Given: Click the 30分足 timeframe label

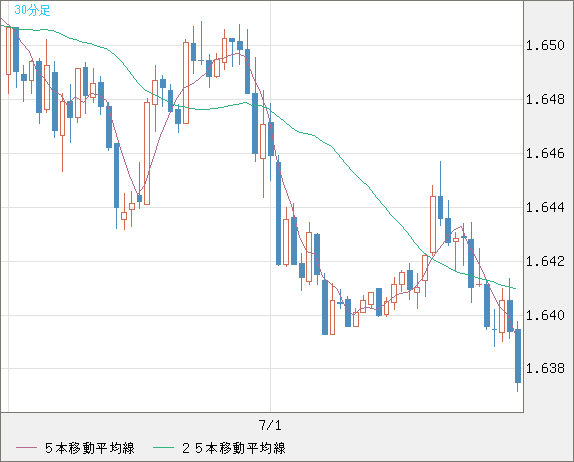Looking at the screenshot, I should coord(32,10).
